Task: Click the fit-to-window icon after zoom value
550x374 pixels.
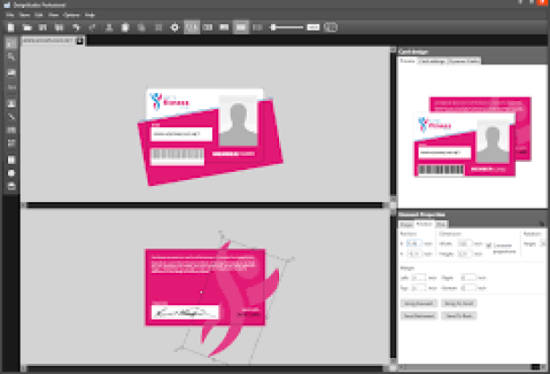Action: pos(330,27)
